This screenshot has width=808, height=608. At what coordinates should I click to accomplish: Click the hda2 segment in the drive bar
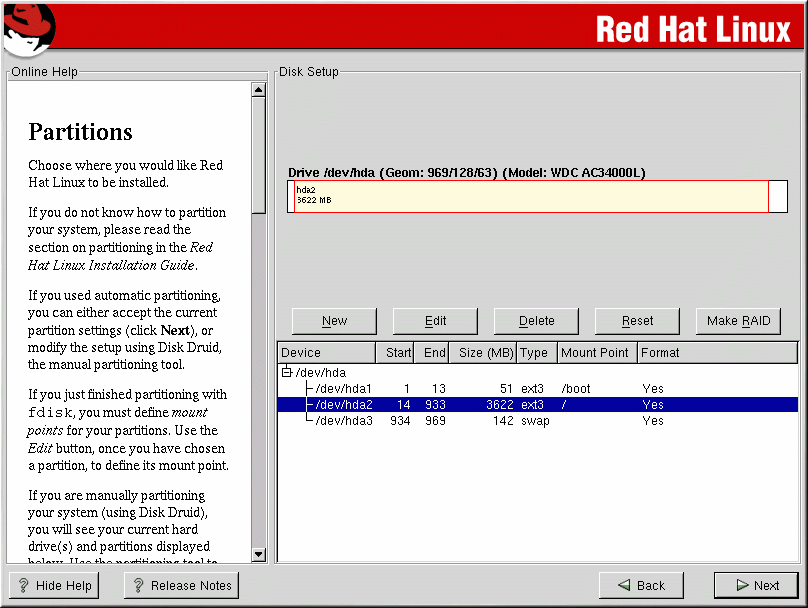530,196
